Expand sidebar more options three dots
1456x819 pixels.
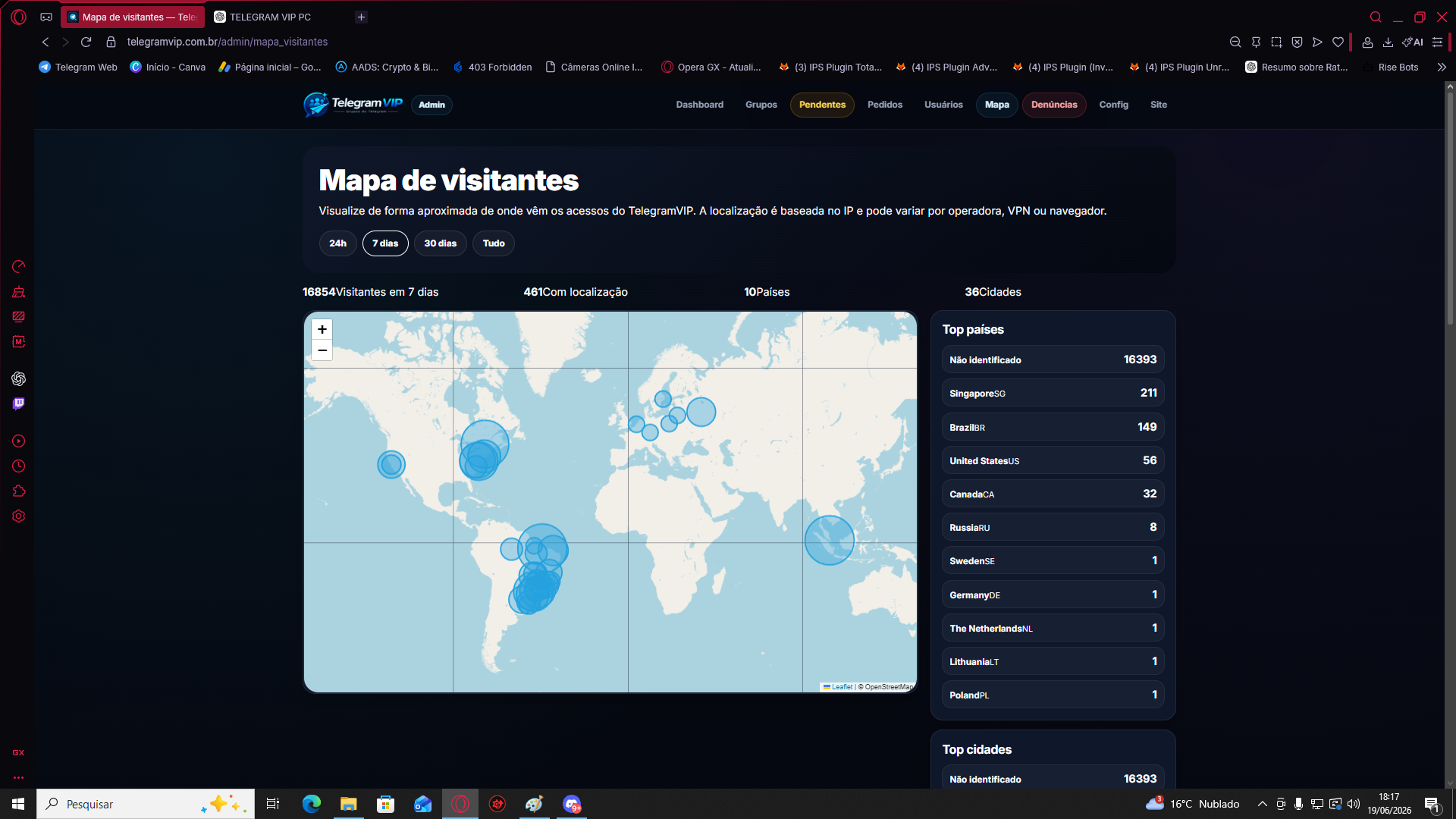coord(19,777)
